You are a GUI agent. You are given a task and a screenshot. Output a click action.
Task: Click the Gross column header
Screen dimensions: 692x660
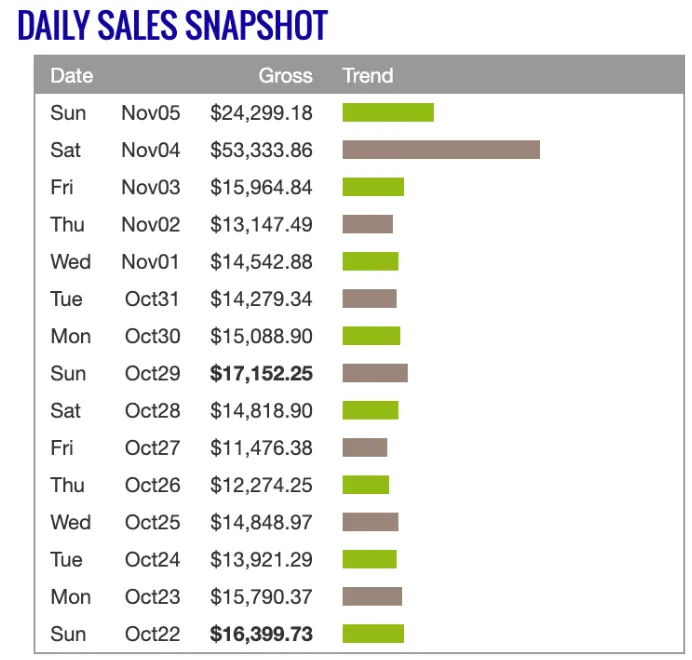tap(285, 75)
